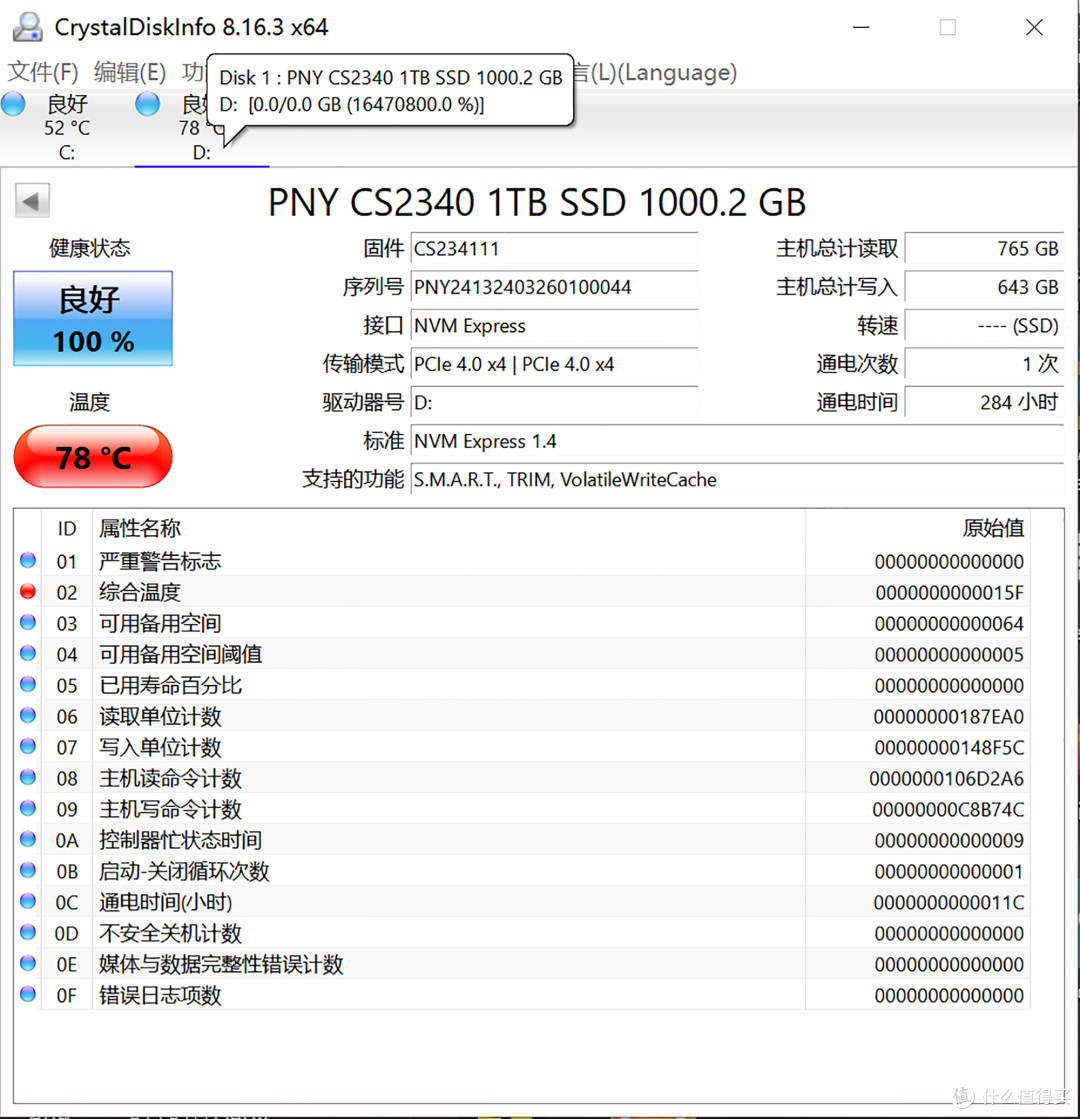
Task: Click the blue health circle above D: drive
Action: pos(147,103)
